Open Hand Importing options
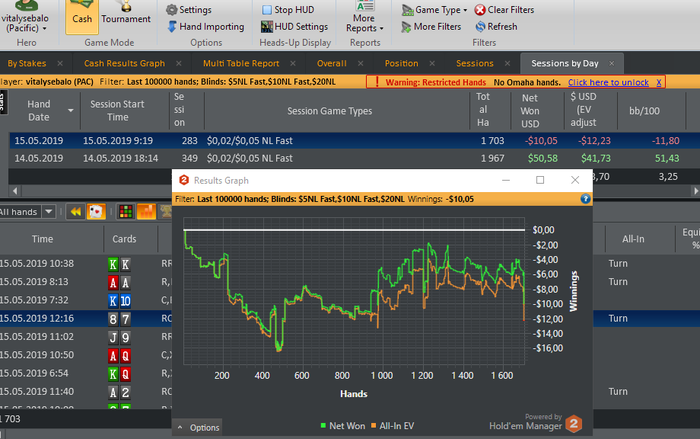Viewport: 700px width, 439px height. coord(206,26)
